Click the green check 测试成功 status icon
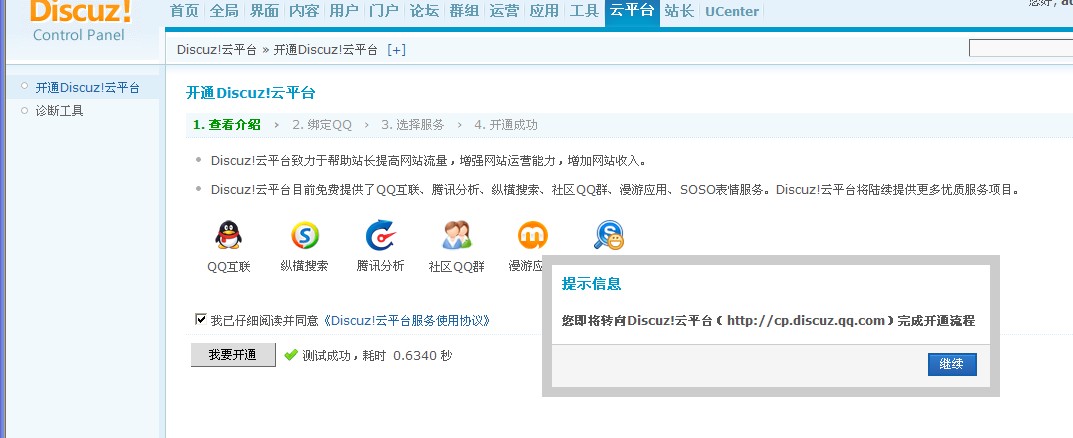1073x438 pixels. pos(290,355)
